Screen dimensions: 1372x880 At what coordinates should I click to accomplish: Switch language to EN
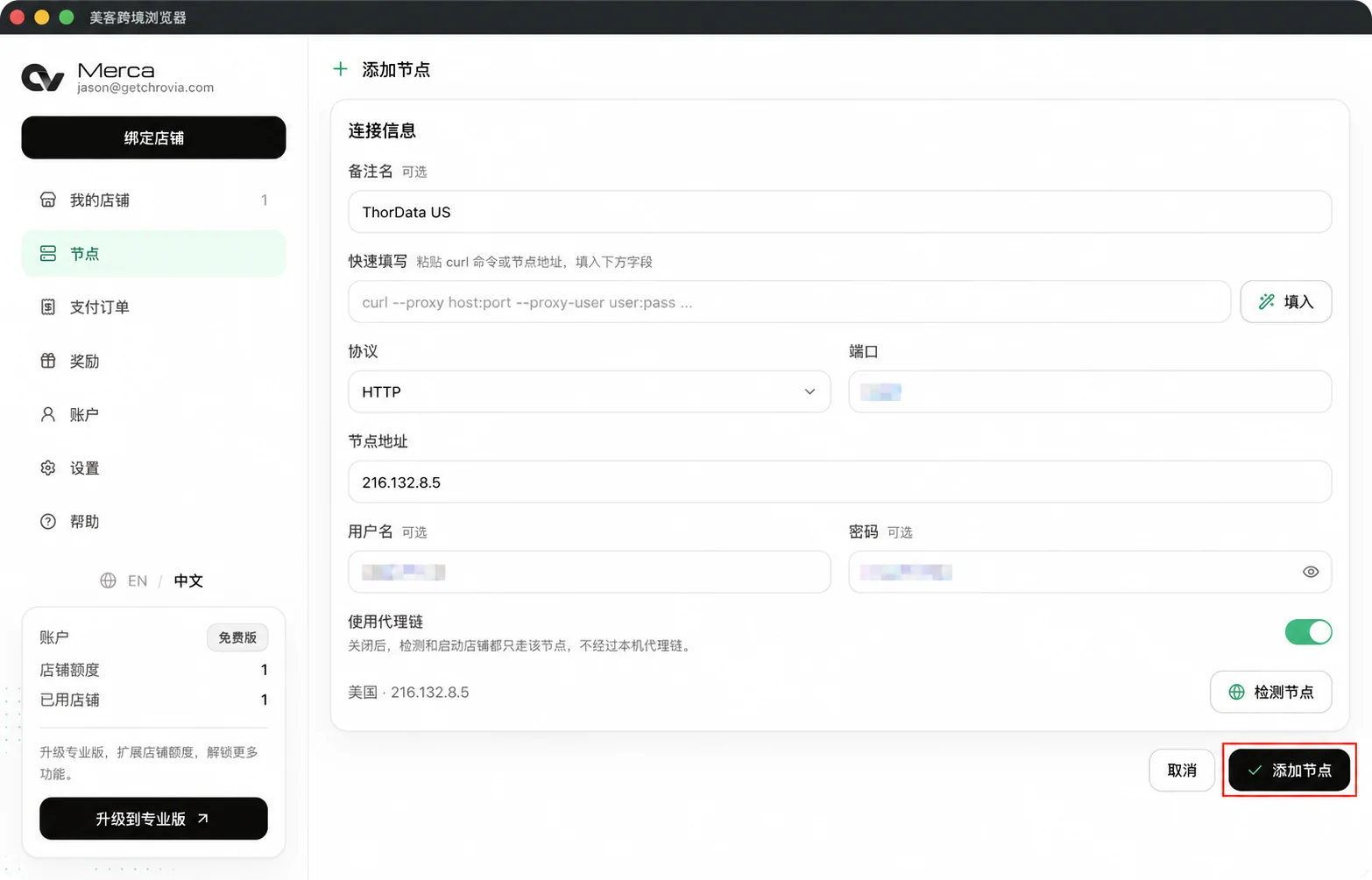tap(138, 581)
